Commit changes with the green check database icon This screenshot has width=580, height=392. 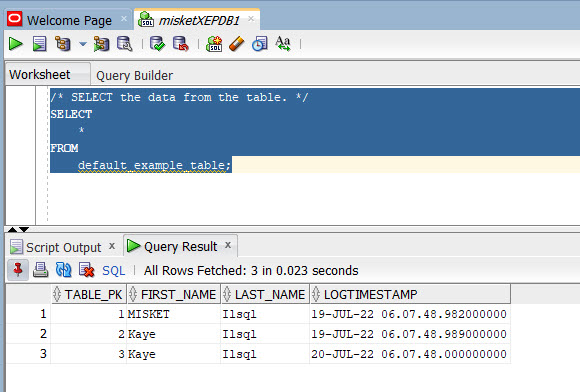coord(158,44)
